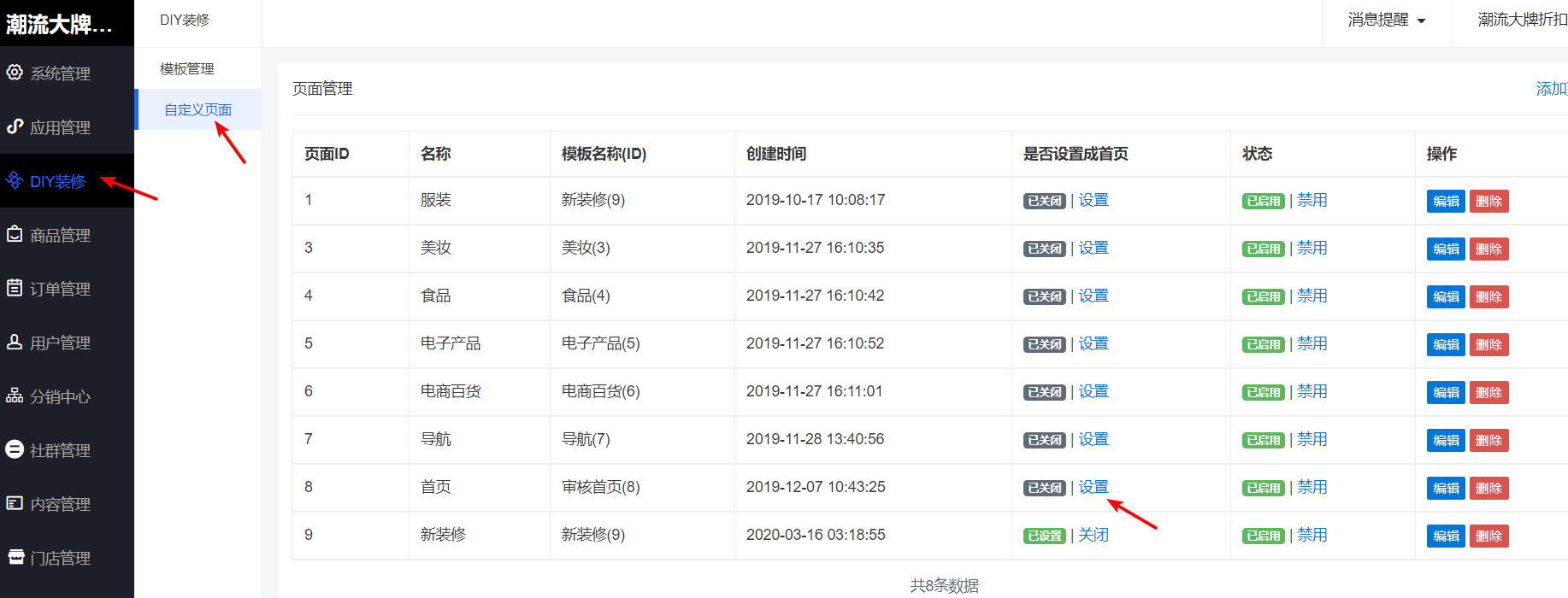The height and width of the screenshot is (598, 1568).
Task: Open 商品管理 shopping bag icon
Action: (x=15, y=234)
